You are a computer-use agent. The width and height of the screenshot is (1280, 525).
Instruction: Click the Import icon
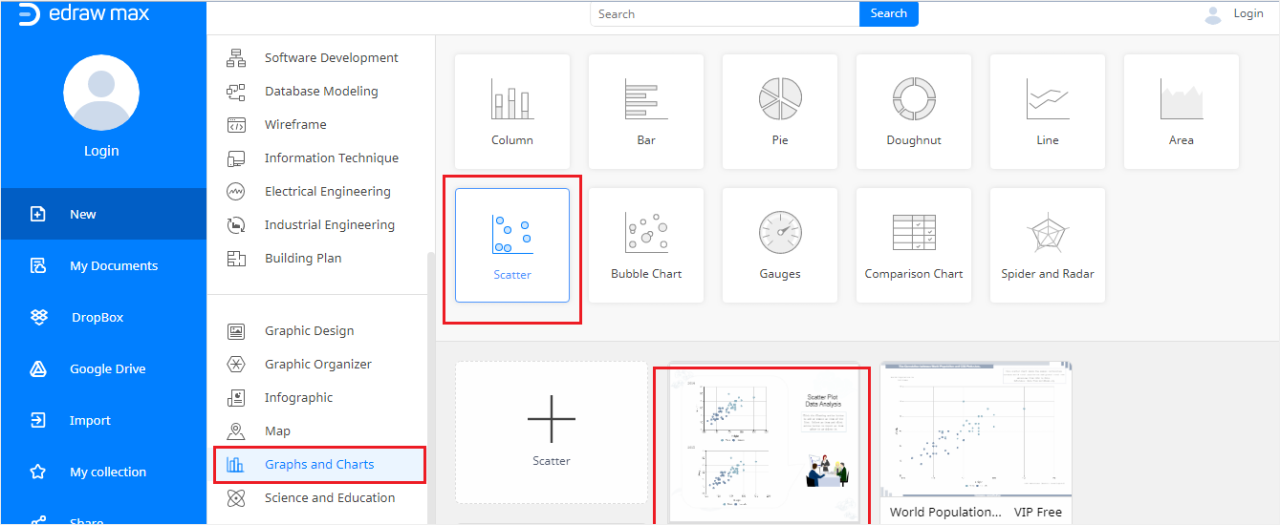pyautogui.click(x=38, y=420)
